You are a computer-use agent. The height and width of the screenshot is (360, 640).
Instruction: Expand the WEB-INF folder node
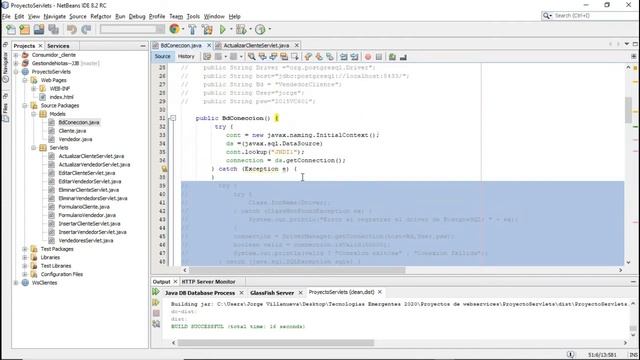tap(34, 89)
